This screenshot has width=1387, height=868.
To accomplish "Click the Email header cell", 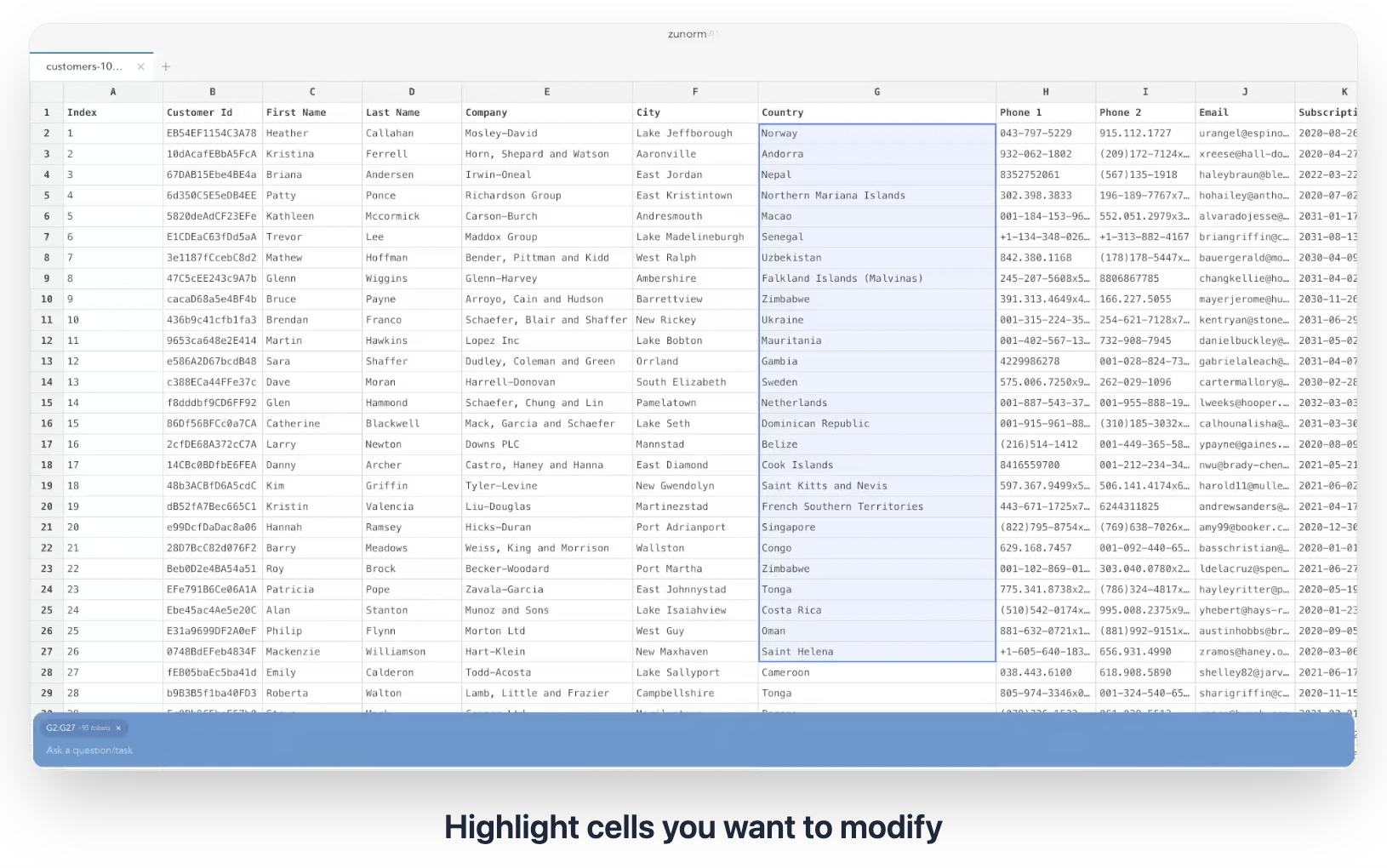I will 1245,112.
